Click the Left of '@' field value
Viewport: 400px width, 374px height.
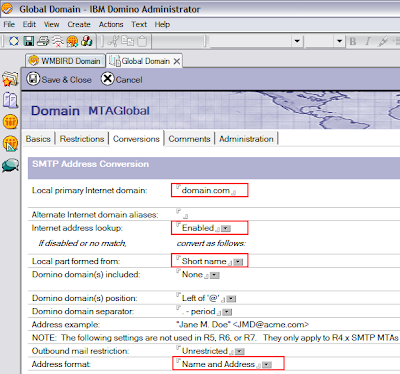tap(200, 298)
